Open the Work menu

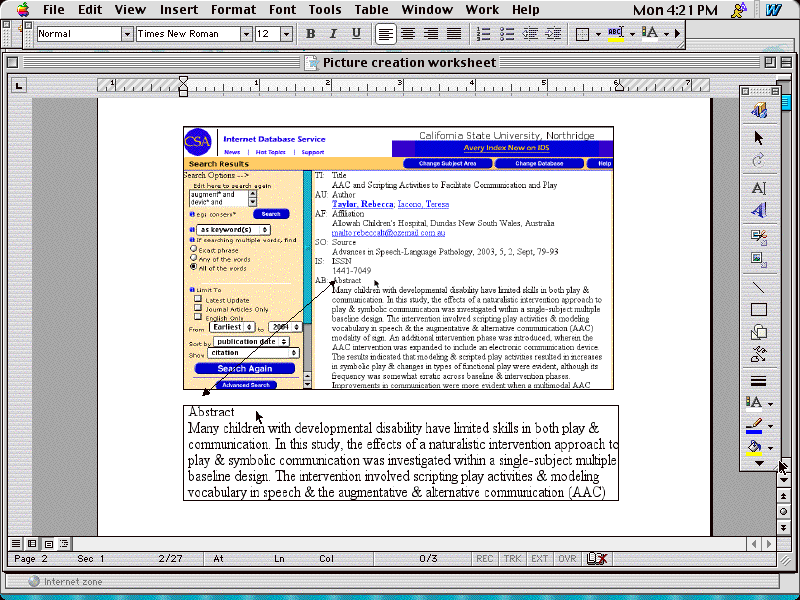482,9
